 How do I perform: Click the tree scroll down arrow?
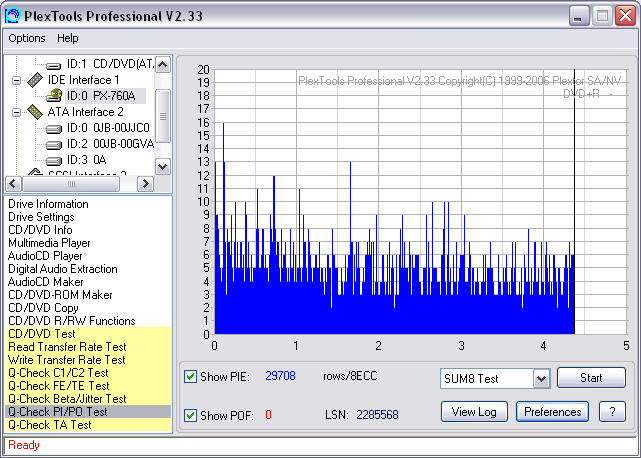(x=163, y=166)
